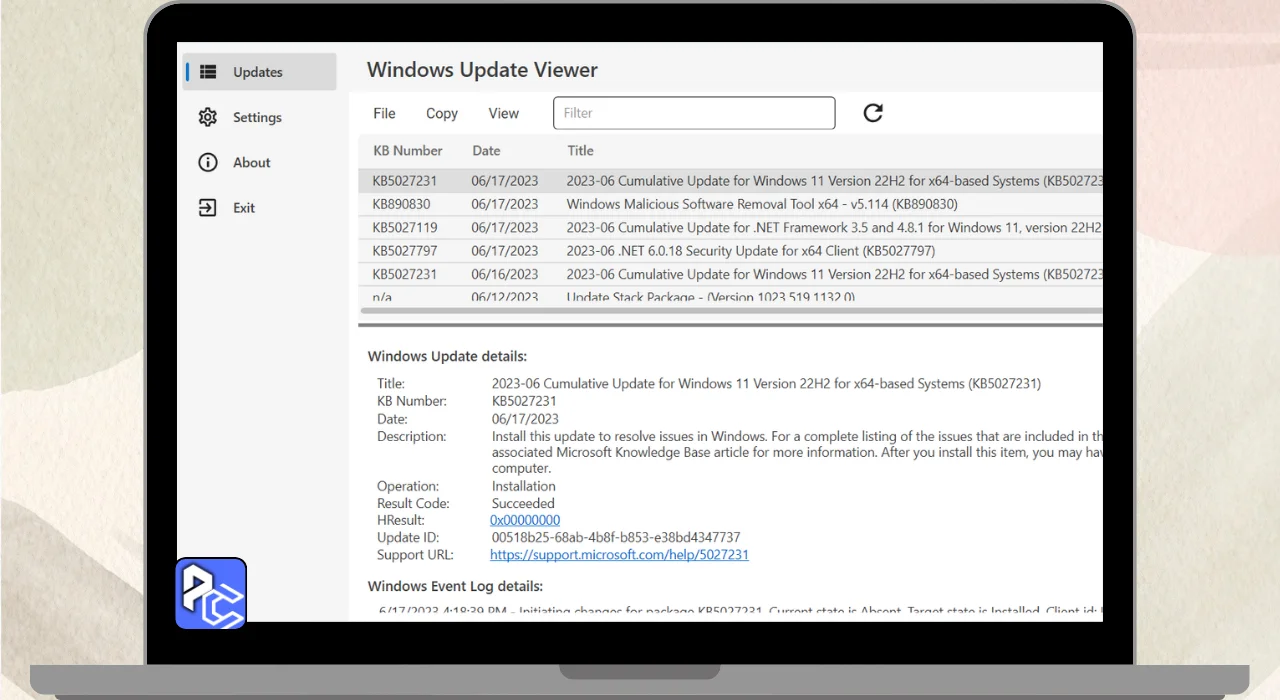
Task: Select the KB890830 row cell
Action: tap(401, 204)
